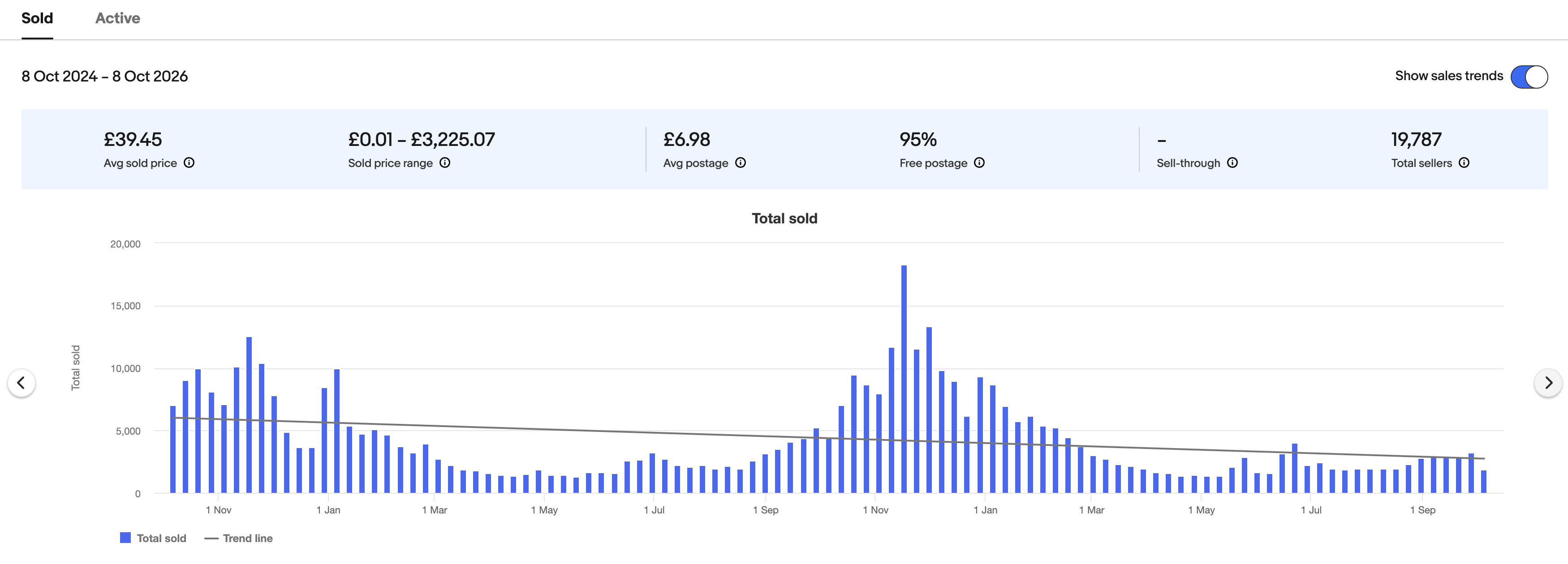Click the vertical Total sold axis title
This screenshot has width=1568, height=564.
(75, 368)
